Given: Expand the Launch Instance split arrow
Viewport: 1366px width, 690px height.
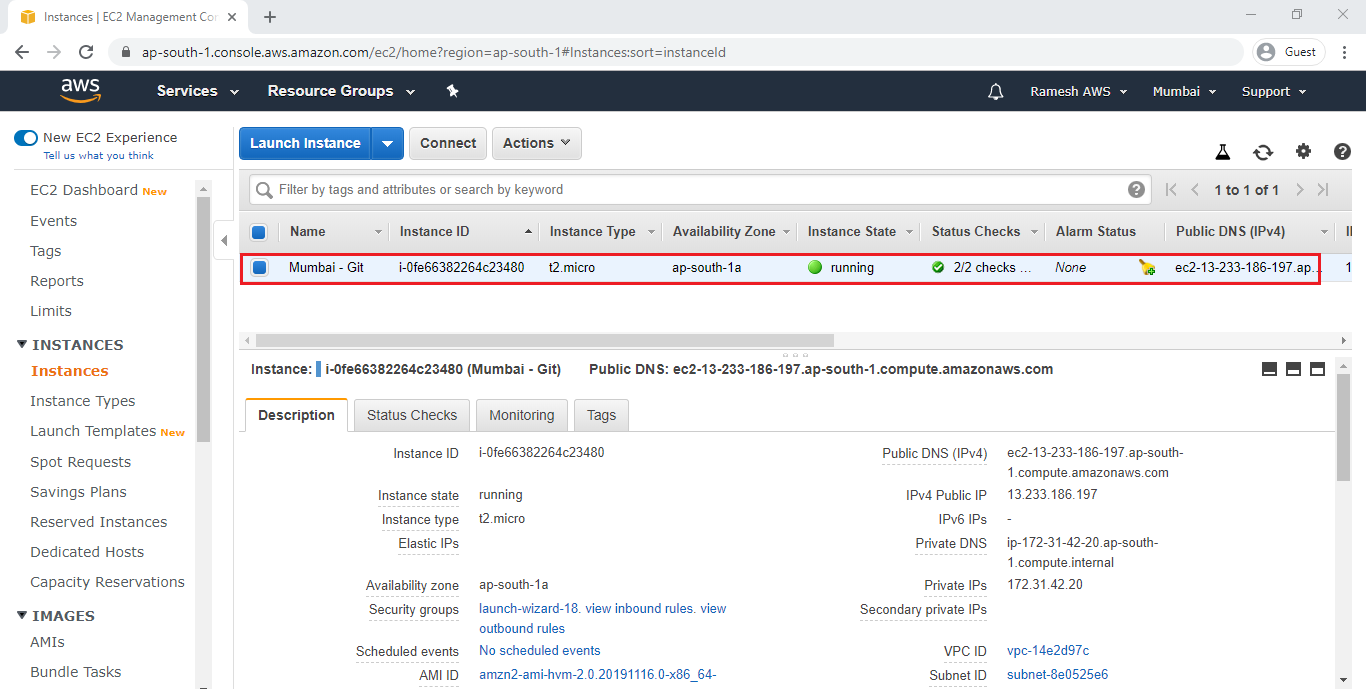Looking at the screenshot, I should (387, 143).
